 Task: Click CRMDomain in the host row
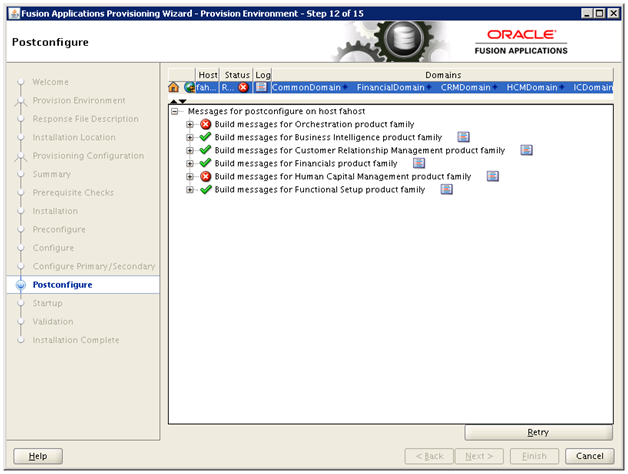[465, 87]
